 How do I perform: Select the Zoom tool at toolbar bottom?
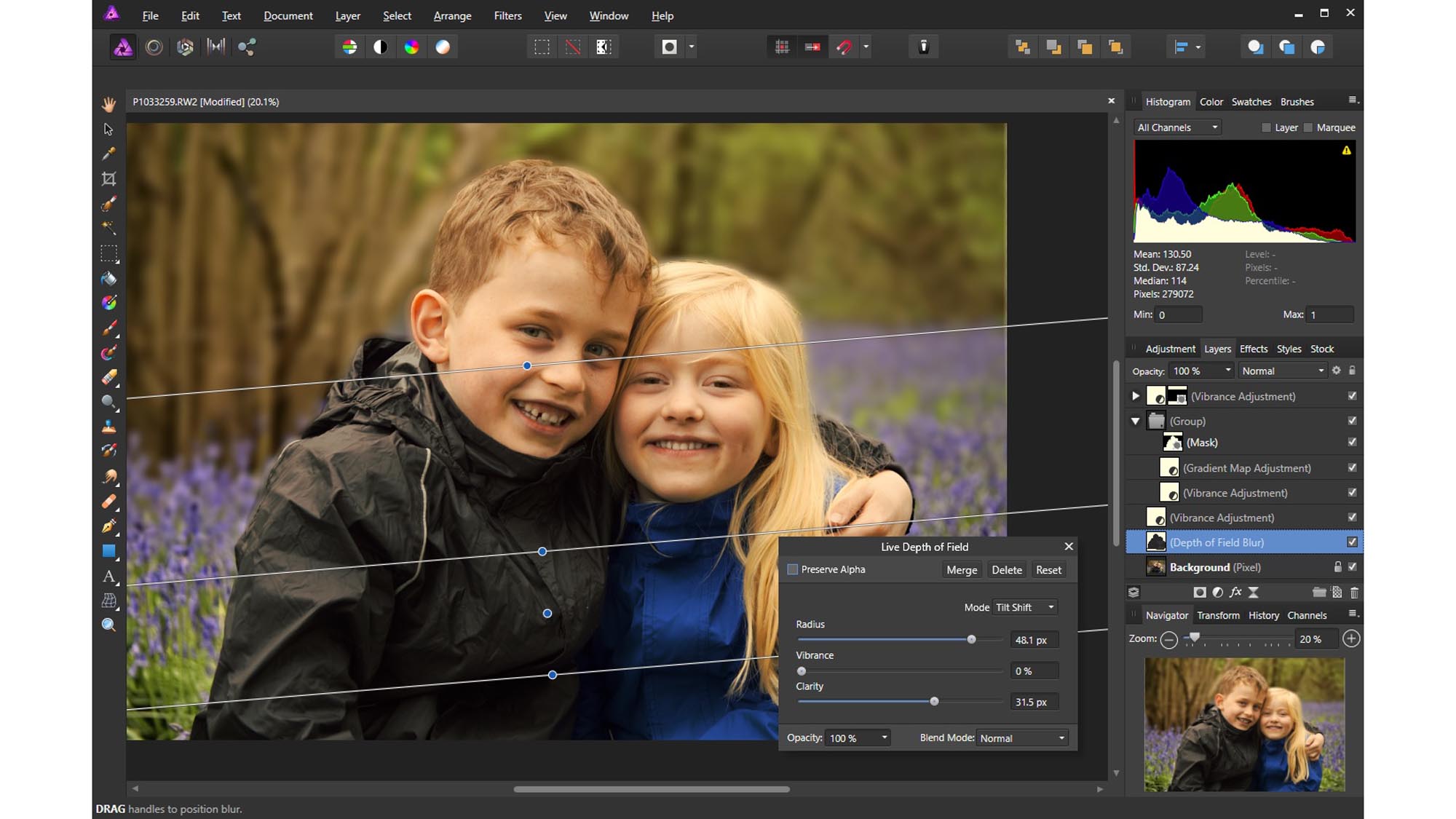click(108, 625)
